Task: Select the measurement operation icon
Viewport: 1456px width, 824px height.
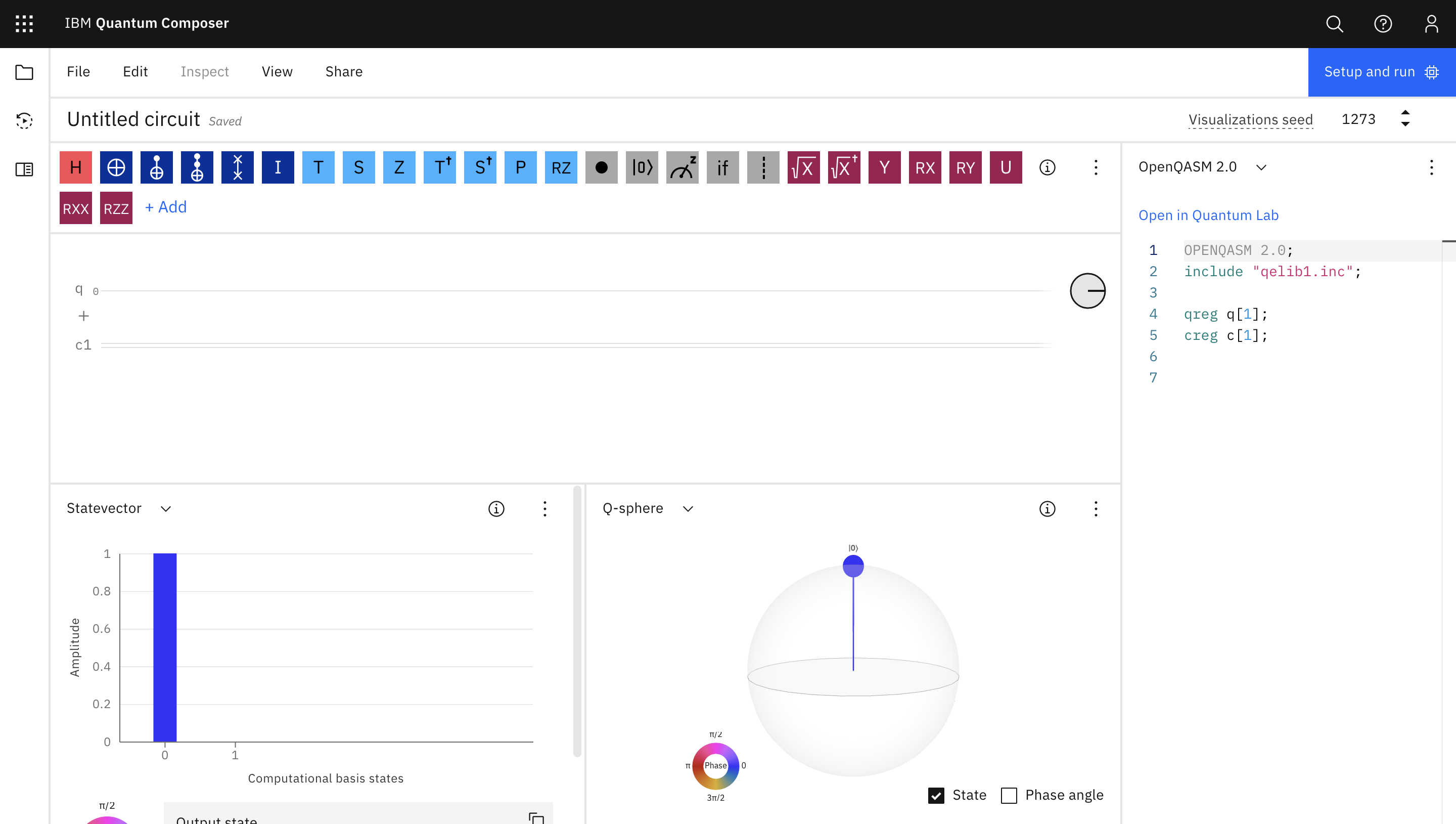Action: 682,167
